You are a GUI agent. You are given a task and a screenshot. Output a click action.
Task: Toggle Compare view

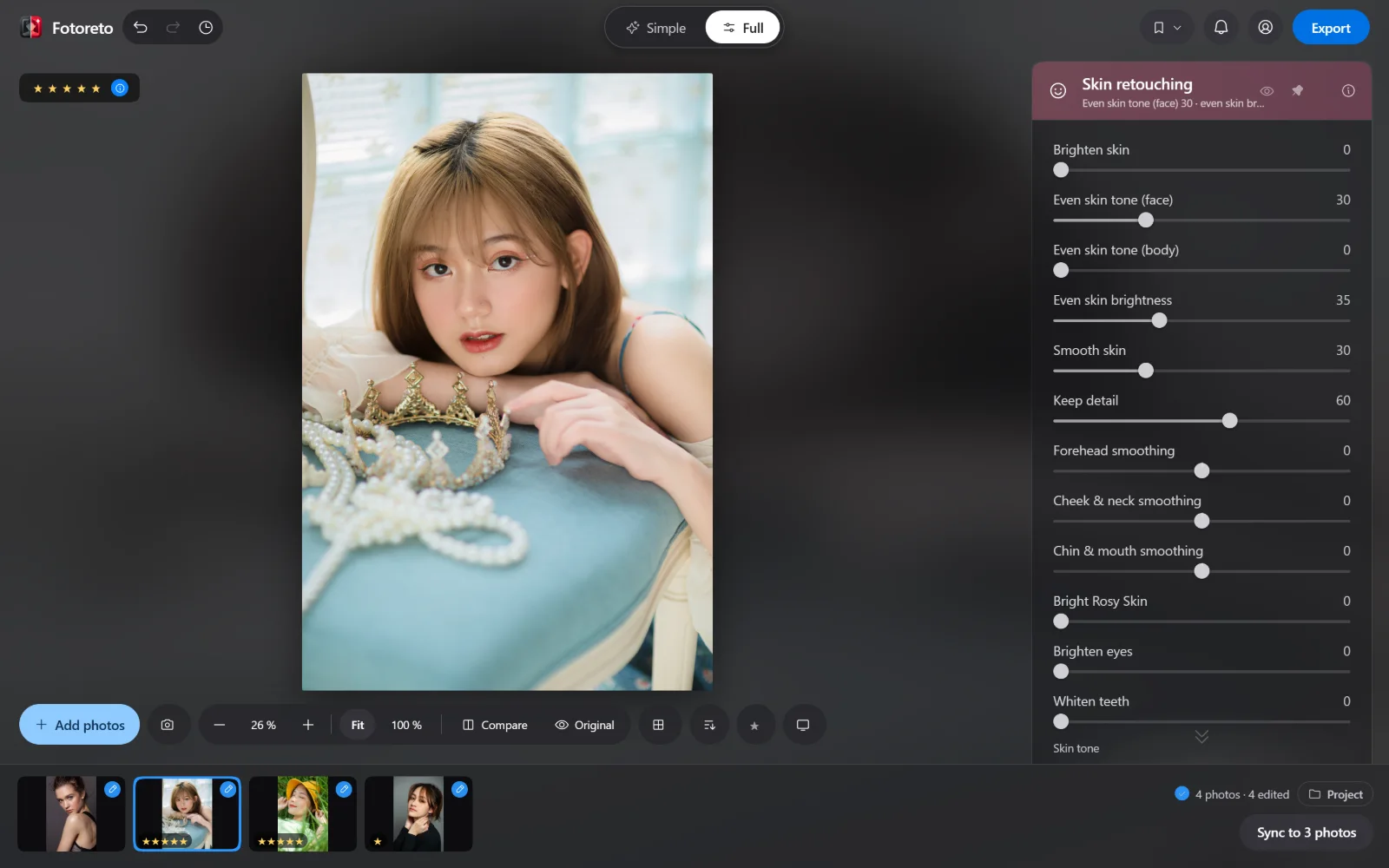495,725
